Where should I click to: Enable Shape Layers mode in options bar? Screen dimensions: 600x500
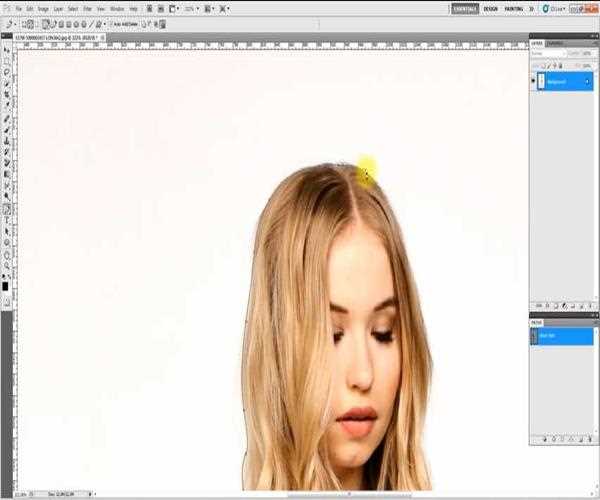23,24
